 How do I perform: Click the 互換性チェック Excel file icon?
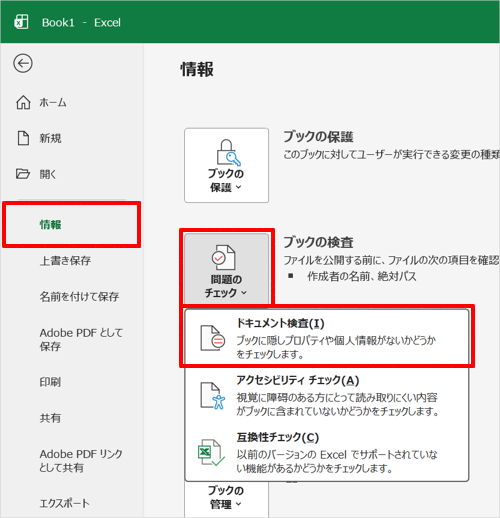[211, 452]
